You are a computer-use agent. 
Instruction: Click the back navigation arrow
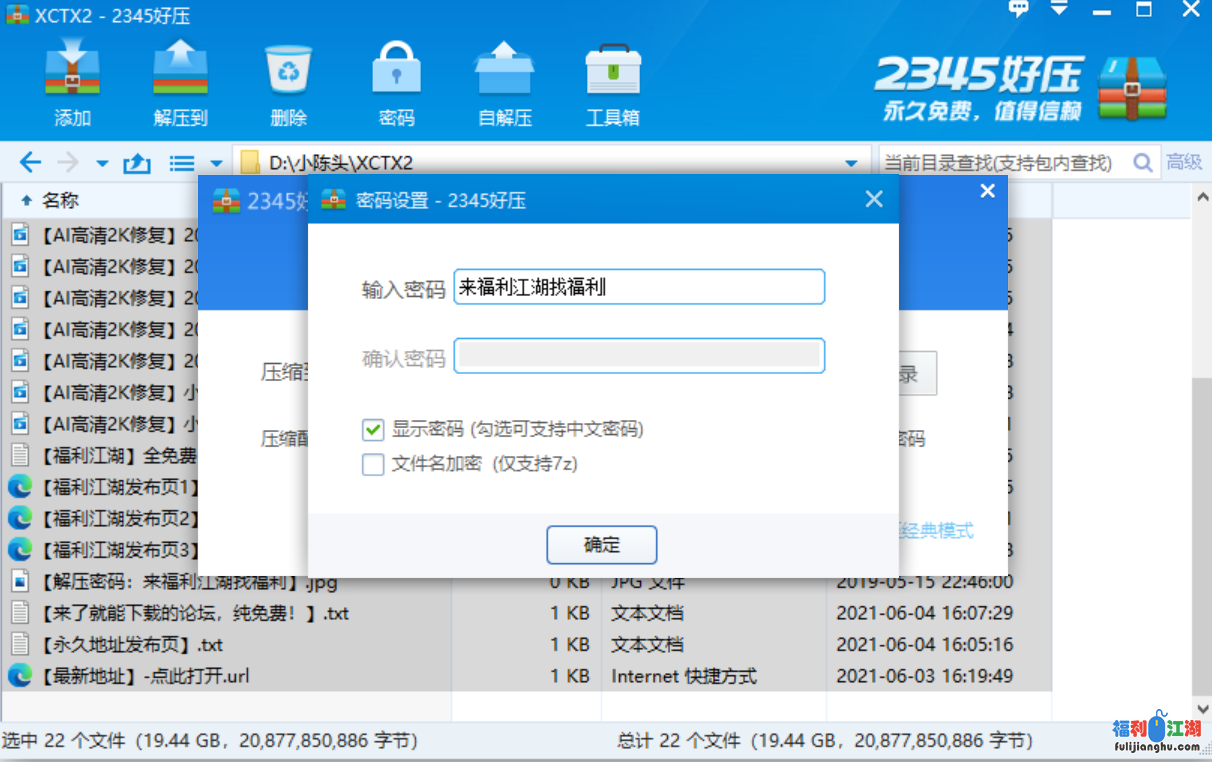[x=30, y=163]
